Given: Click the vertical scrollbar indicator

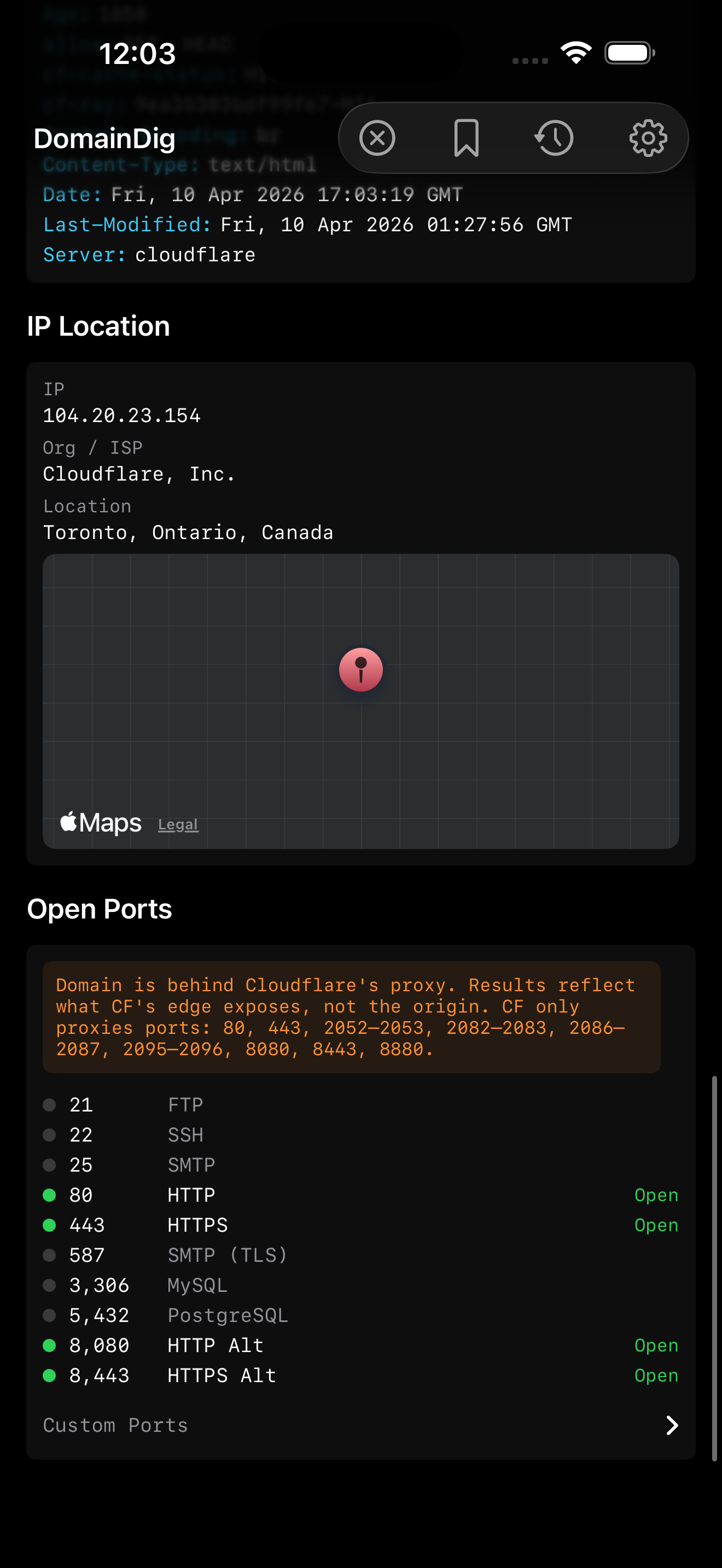Looking at the screenshot, I should click(714, 1268).
